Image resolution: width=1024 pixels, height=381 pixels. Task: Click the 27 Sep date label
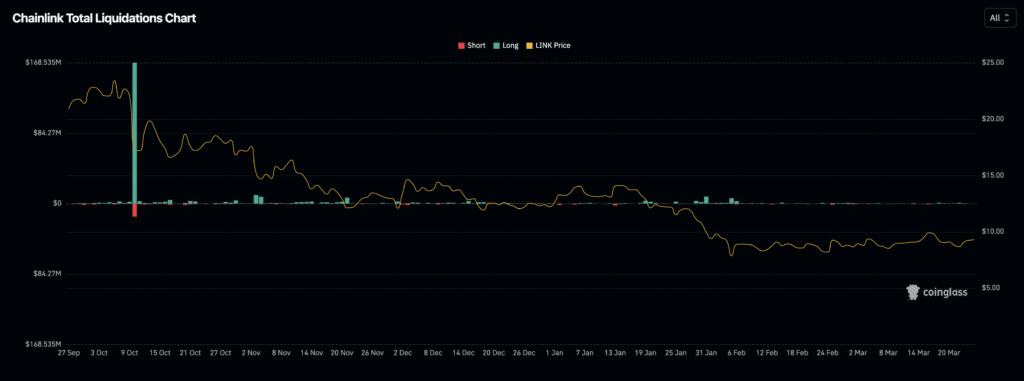click(x=69, y=353)
